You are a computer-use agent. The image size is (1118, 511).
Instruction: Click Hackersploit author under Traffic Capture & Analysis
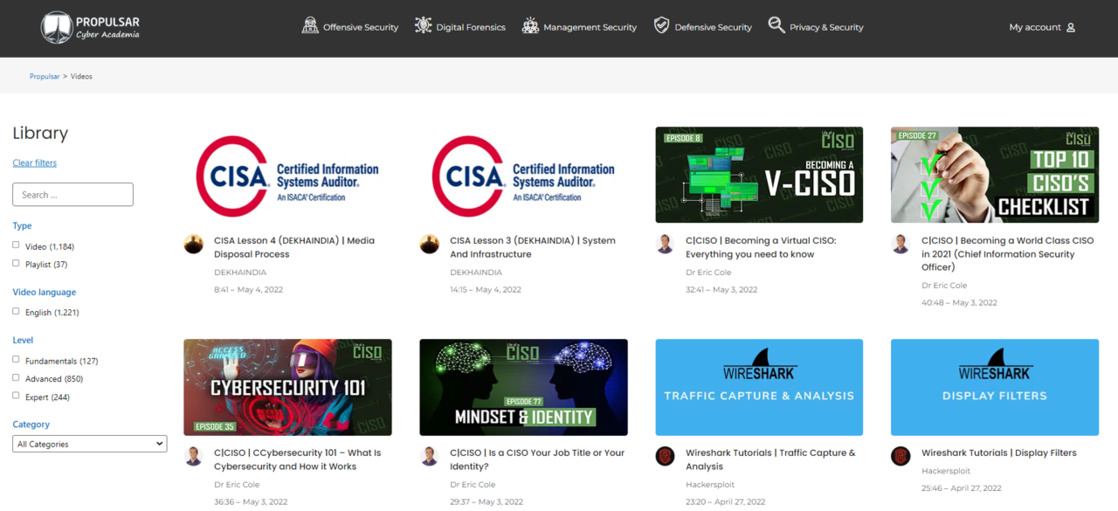pyautogui.click(x=710, y=484)
